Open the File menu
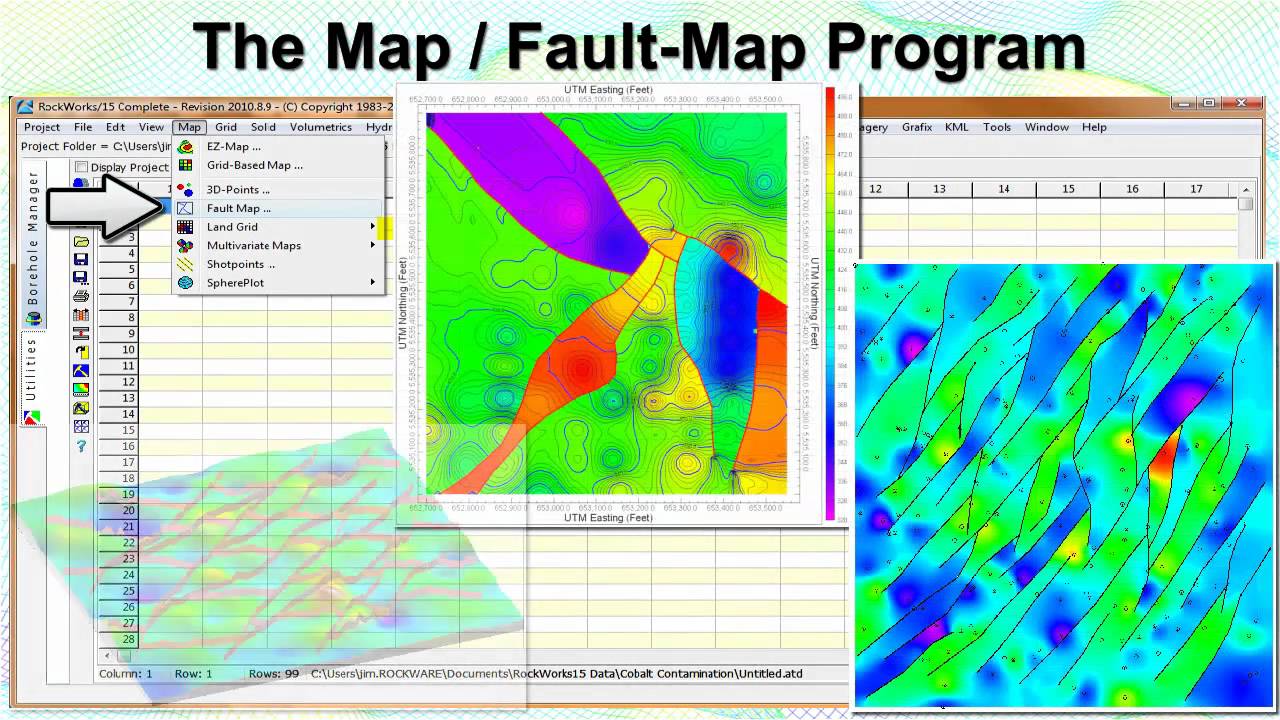This screenshot has width=1280, height=720. (83, 127)
